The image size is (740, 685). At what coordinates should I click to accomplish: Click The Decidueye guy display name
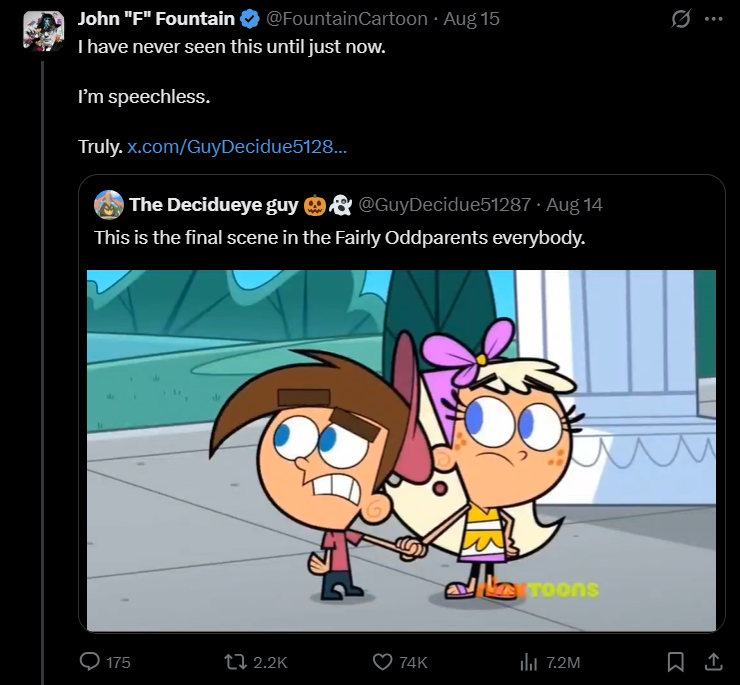point(214,204)
